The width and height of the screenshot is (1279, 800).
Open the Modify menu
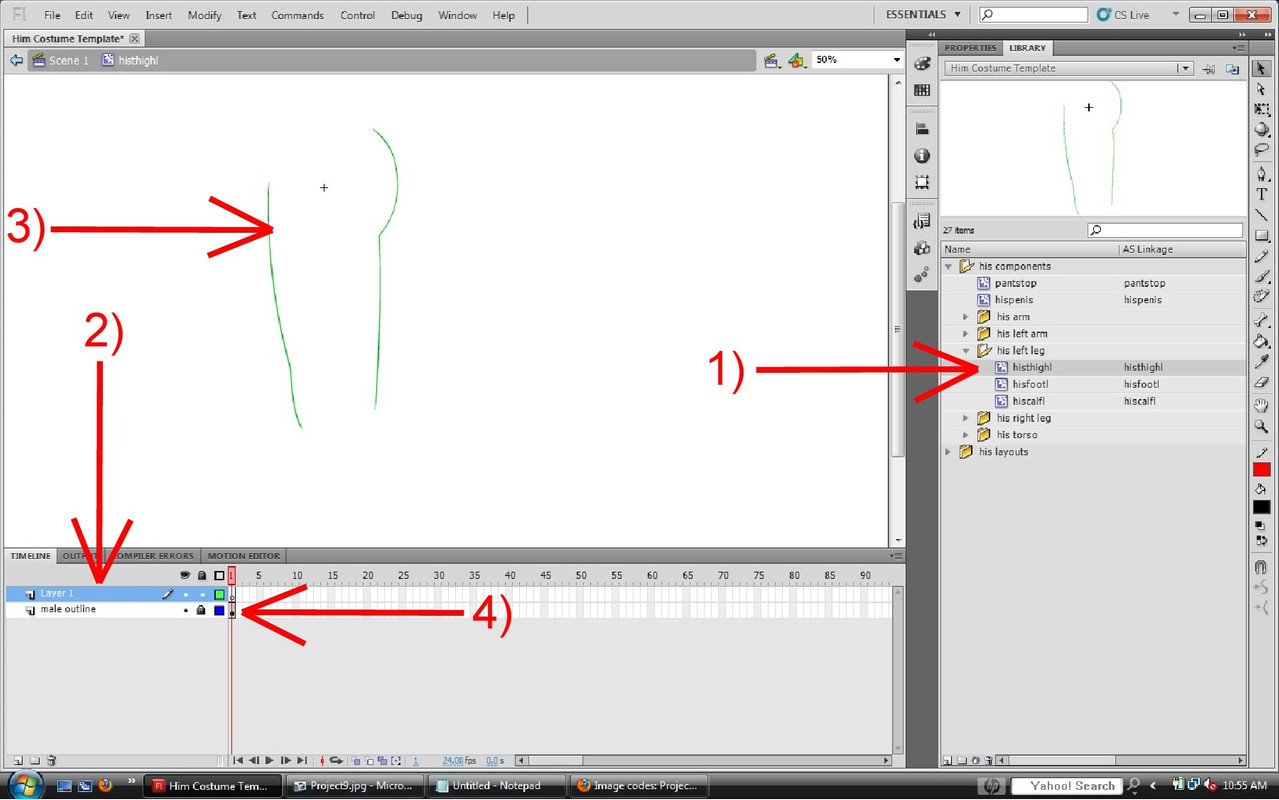(204, 15)
